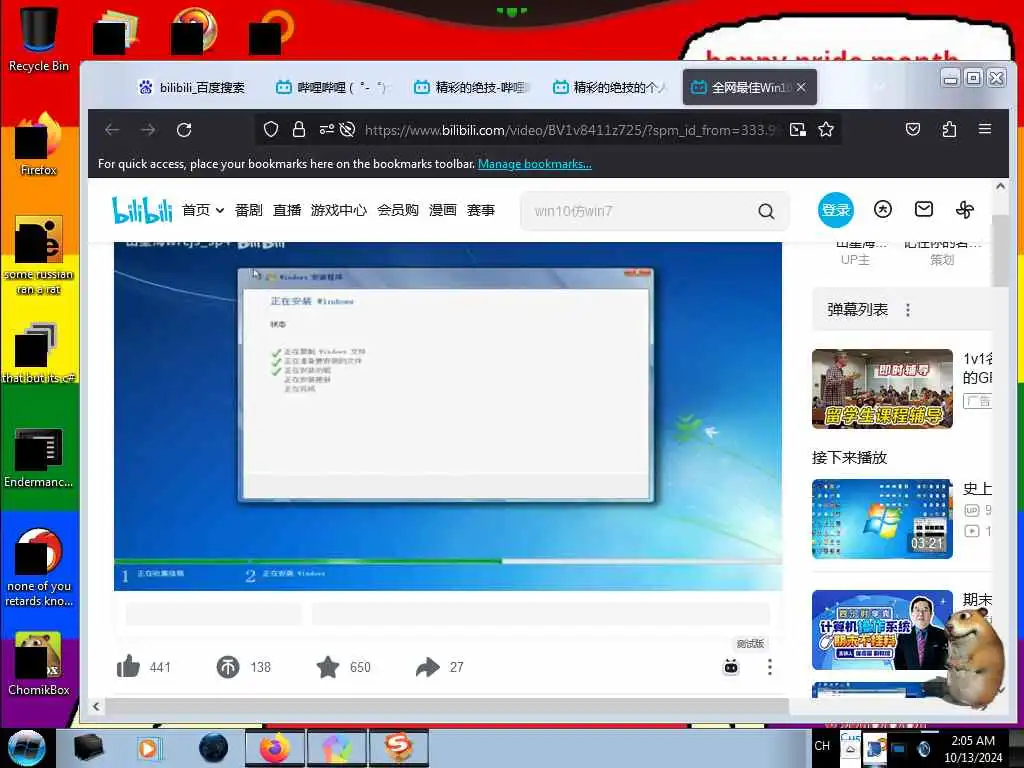
Task: Go forward in browser history
Action: [x=148, y=130]
